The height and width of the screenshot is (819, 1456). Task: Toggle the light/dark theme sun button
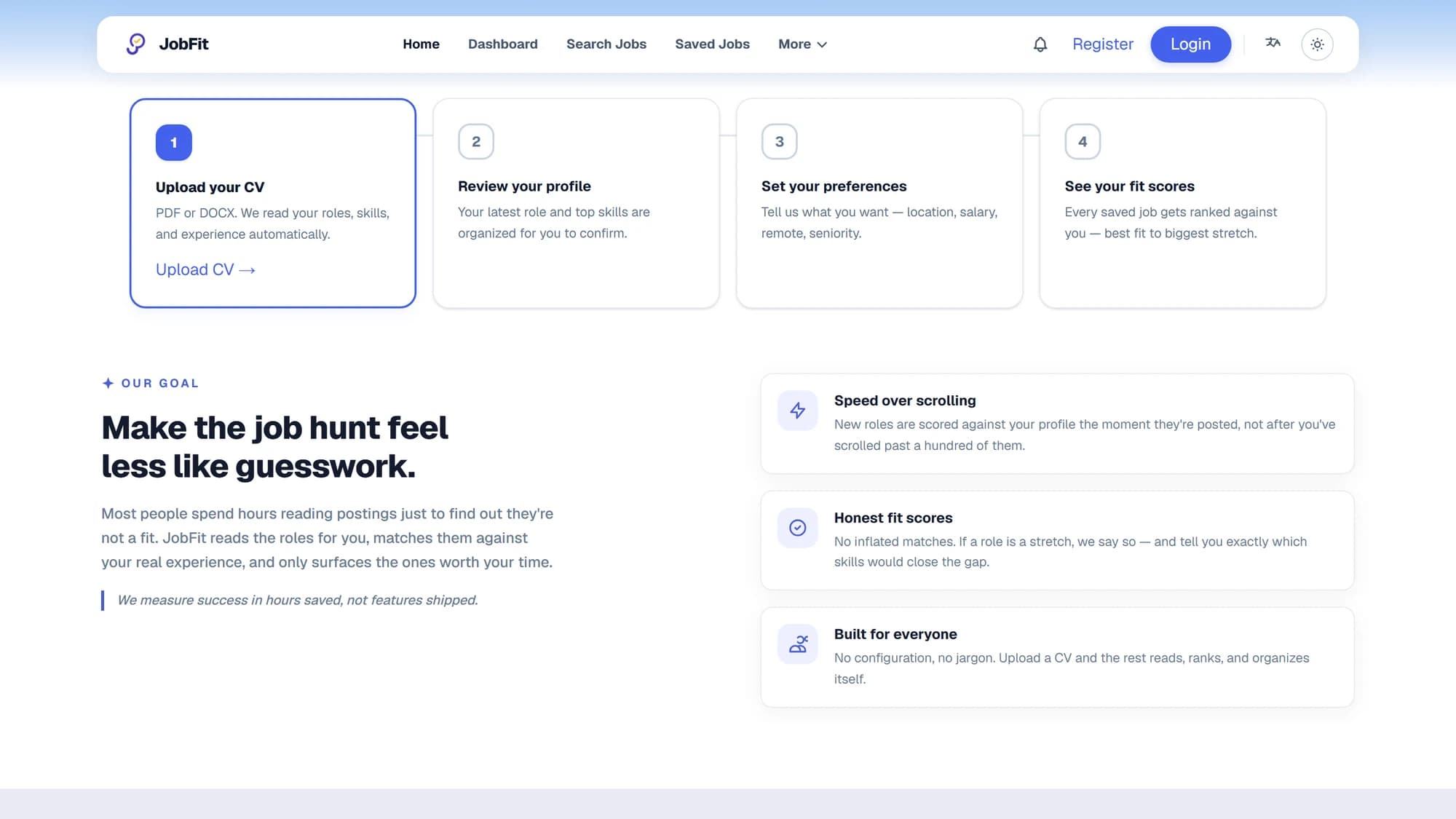[1317, 44]
